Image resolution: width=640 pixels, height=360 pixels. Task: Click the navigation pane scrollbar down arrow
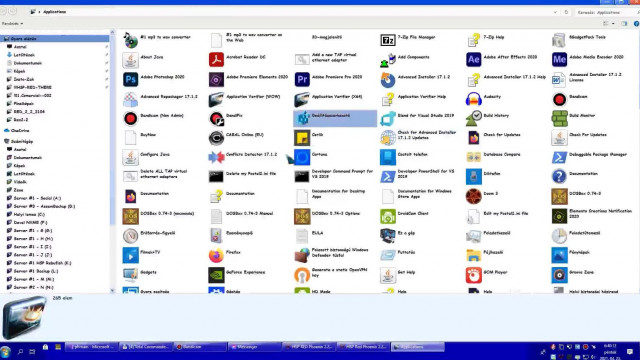112,291
